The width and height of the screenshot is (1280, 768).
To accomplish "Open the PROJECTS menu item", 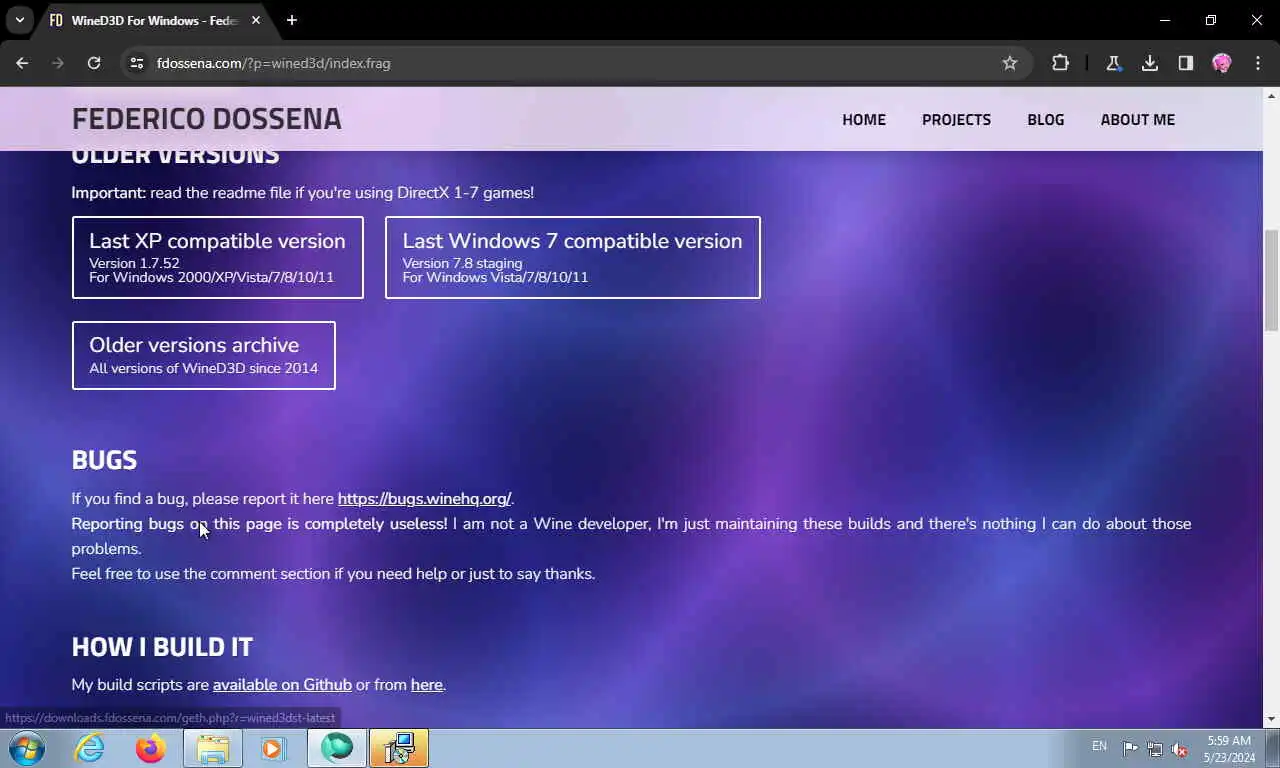I will pyautogui.click(x=956, y=119).
